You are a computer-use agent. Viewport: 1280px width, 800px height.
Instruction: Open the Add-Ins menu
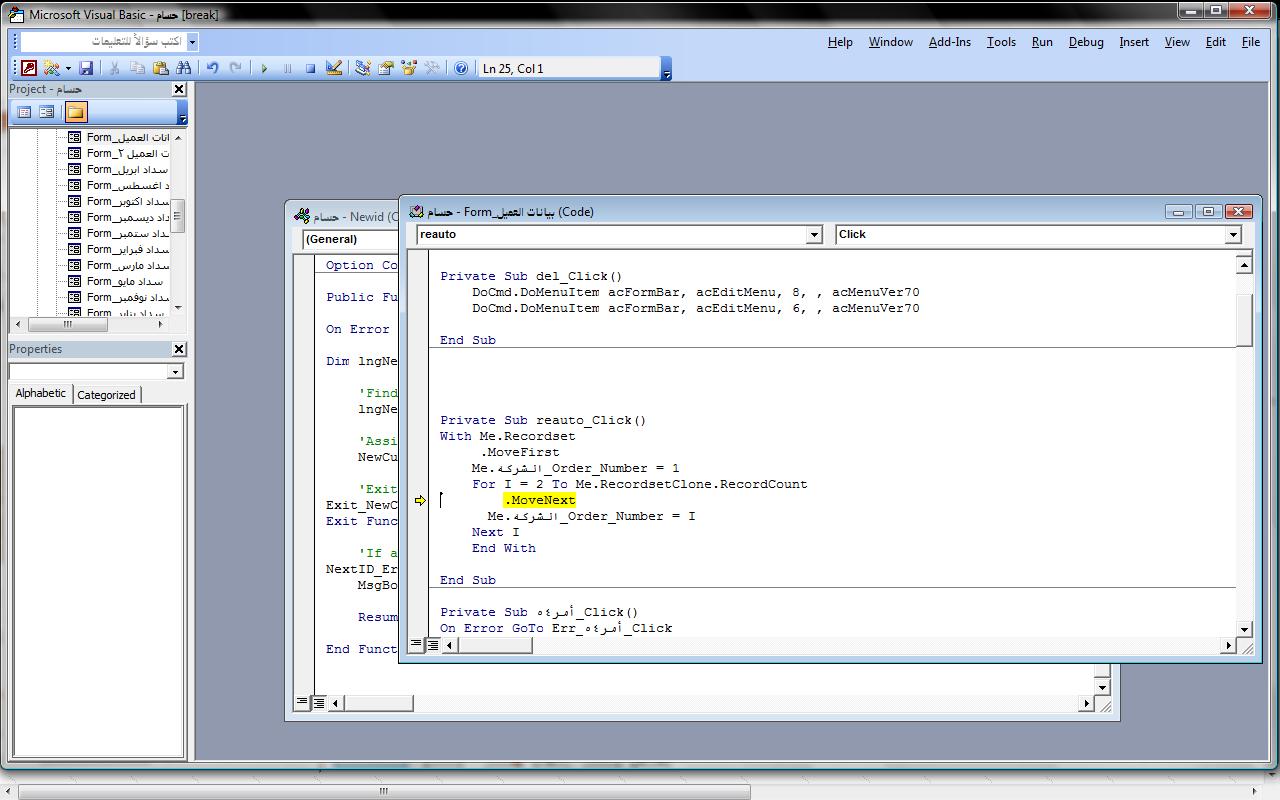950,42
